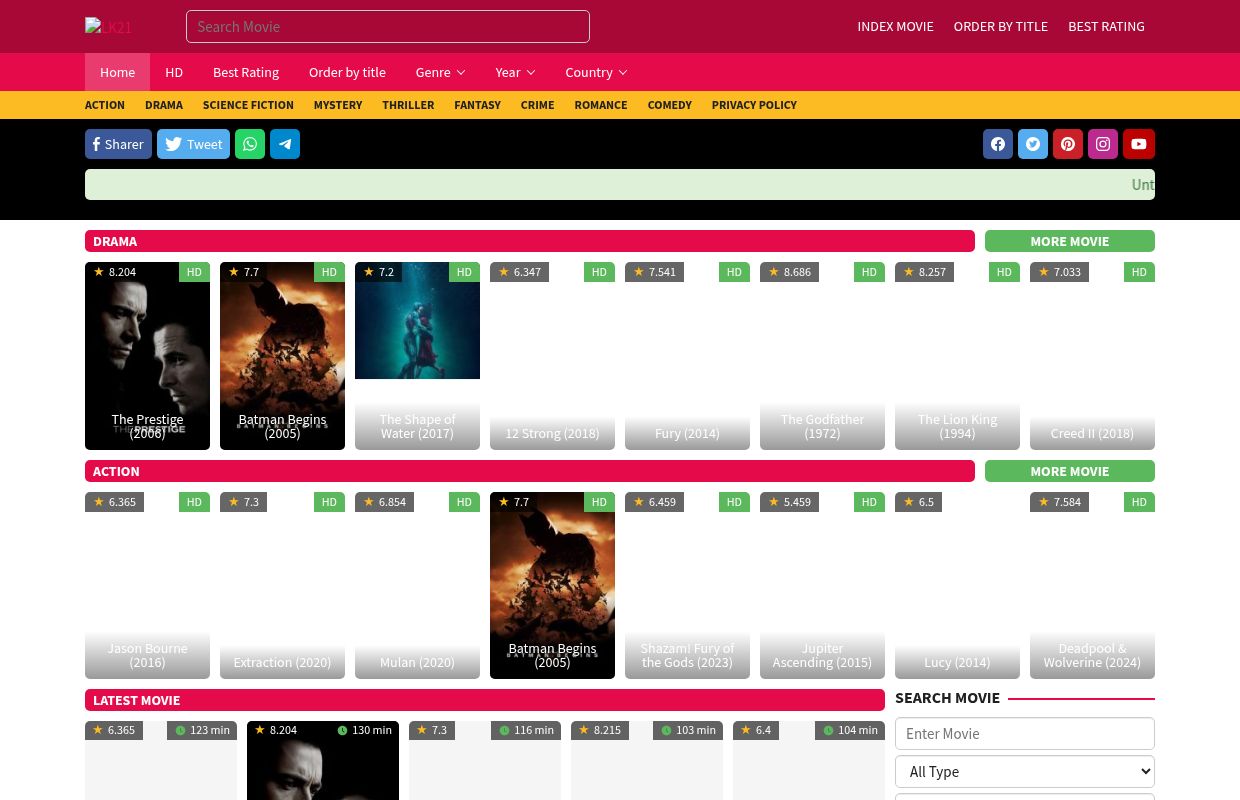This screenshot has width=1240, height=800.
Task: Open PRIVACY POLICY link
Action: coord(754,105)
